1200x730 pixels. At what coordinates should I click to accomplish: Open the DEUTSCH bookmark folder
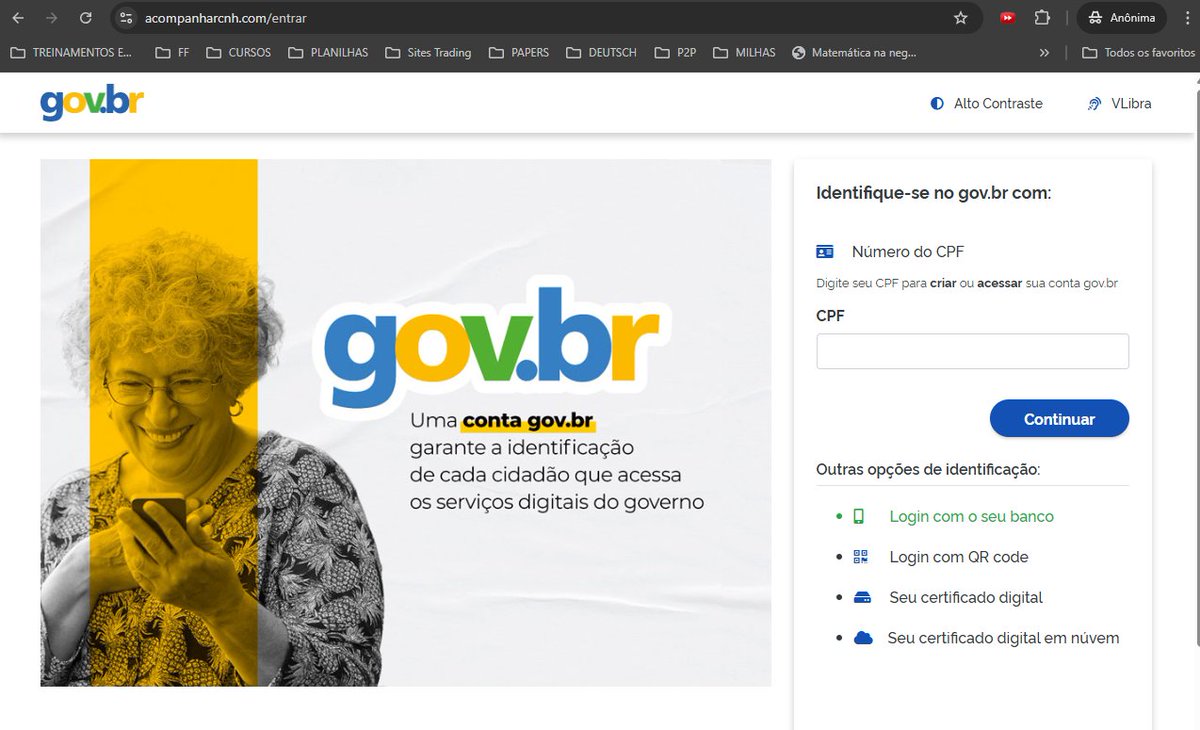point(601,52)
